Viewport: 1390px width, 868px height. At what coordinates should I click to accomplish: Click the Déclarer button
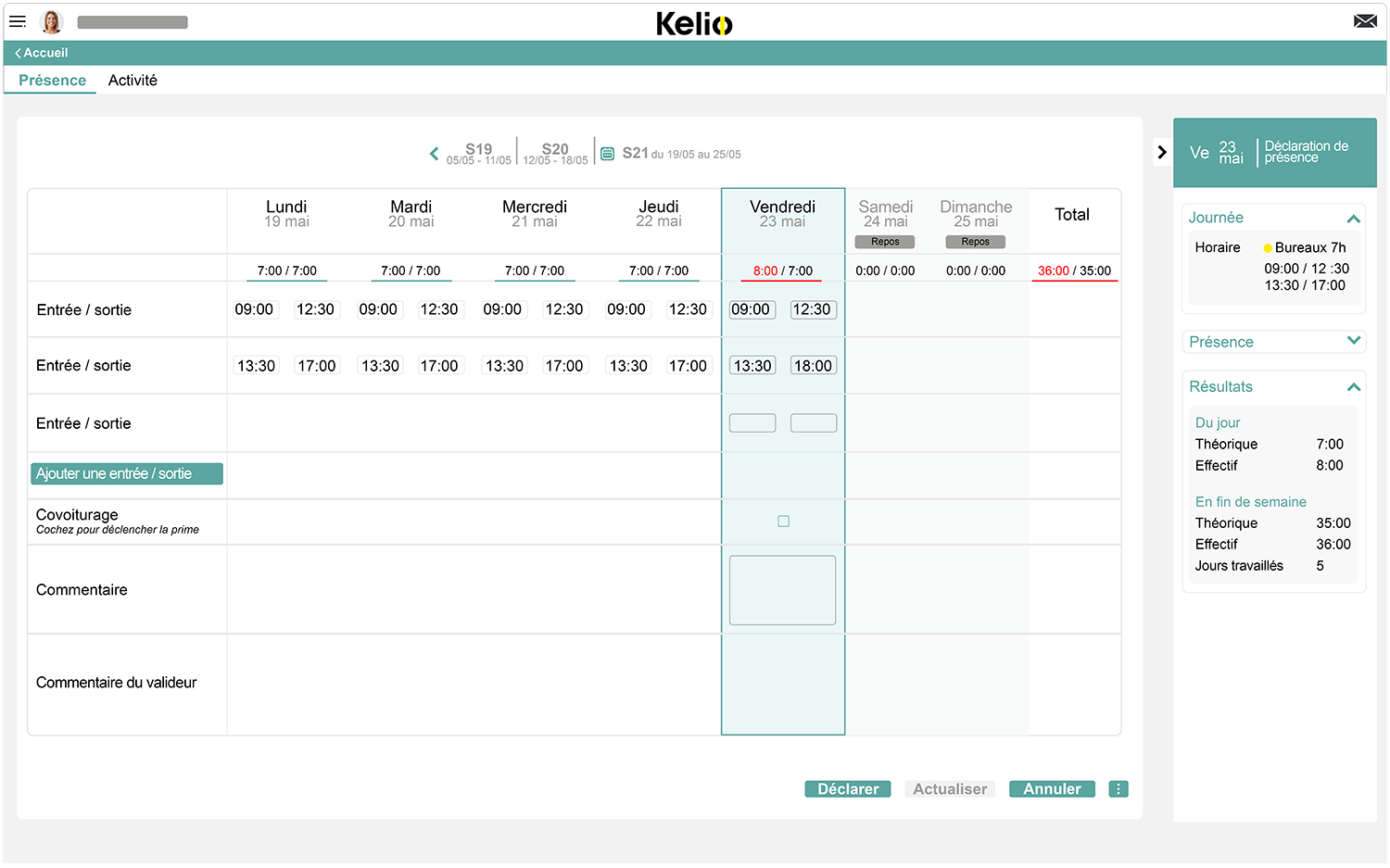847,788
